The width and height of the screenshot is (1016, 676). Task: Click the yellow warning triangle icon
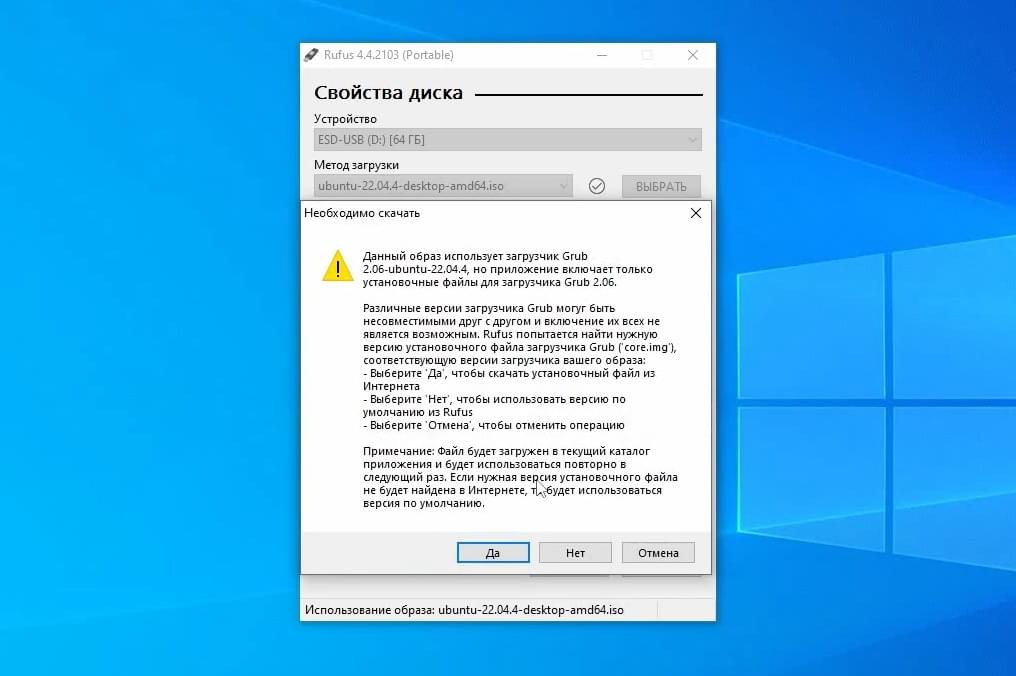(x=338, y=266)
